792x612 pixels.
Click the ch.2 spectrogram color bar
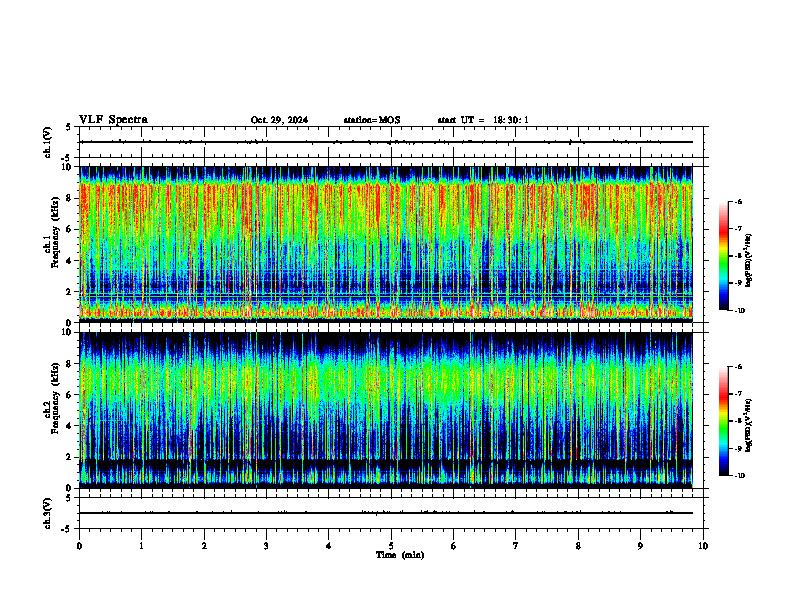click(x=723, y=421)
